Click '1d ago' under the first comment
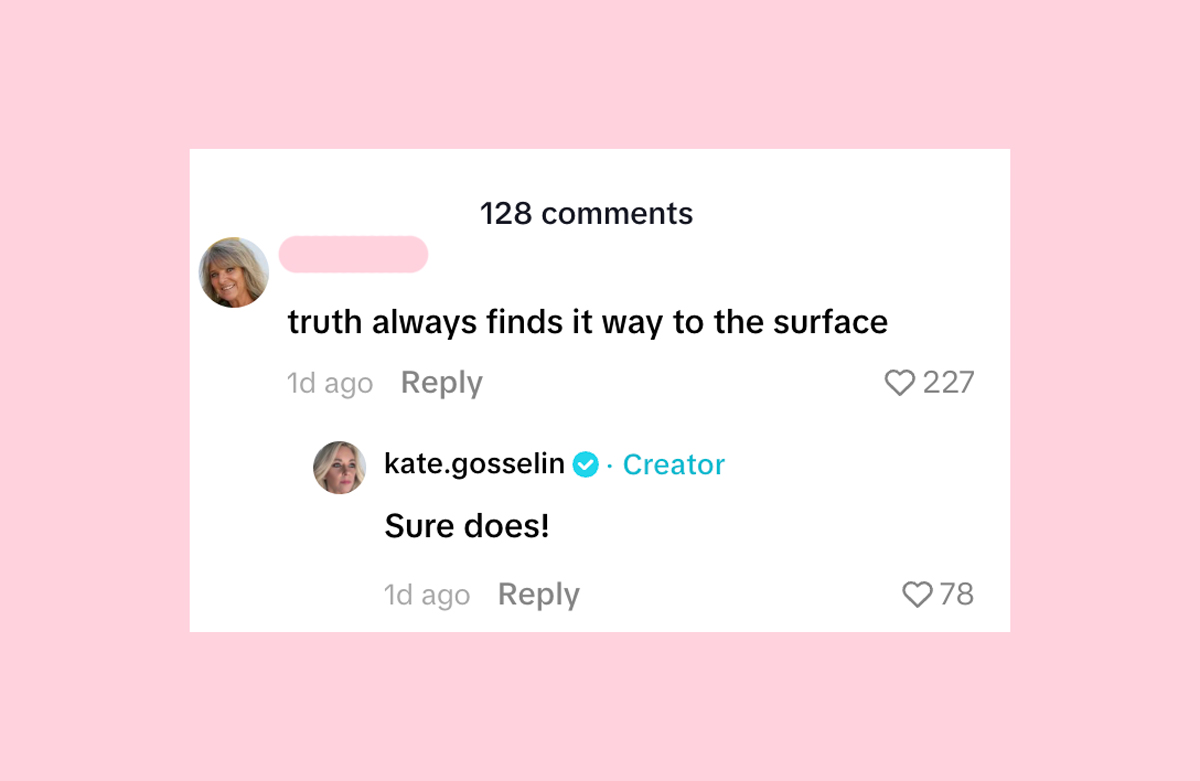Image resolution: width=1200 pixels, height=781 pixels. pos(330,384)
